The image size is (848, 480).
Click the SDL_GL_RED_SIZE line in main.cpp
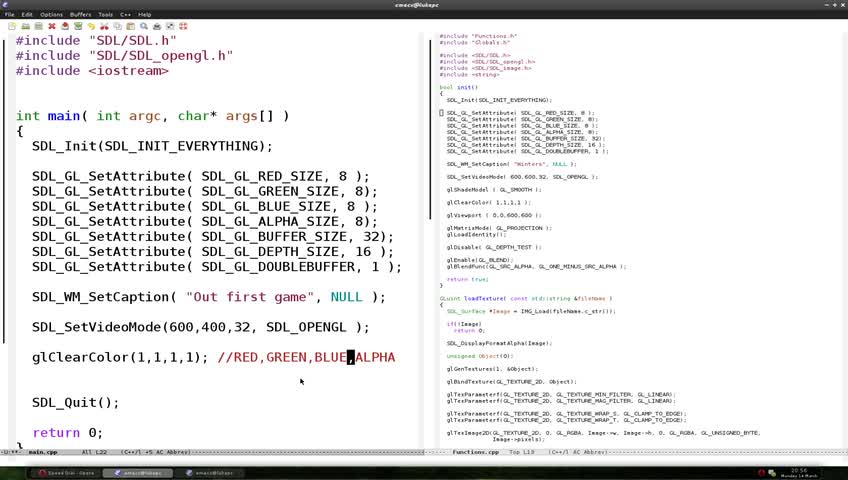(201, 177)
